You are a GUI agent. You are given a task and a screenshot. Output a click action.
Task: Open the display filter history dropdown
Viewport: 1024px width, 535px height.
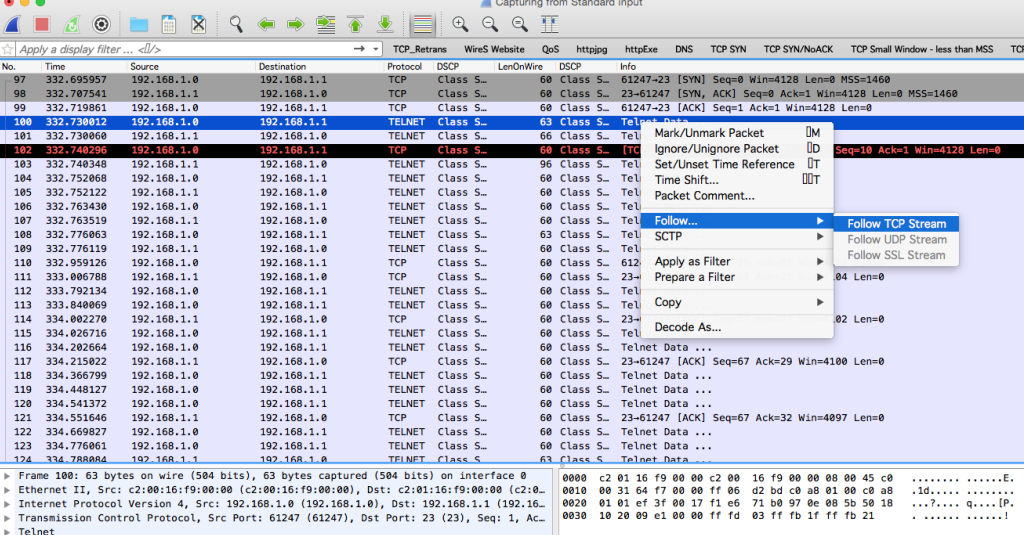coord(376,49)
